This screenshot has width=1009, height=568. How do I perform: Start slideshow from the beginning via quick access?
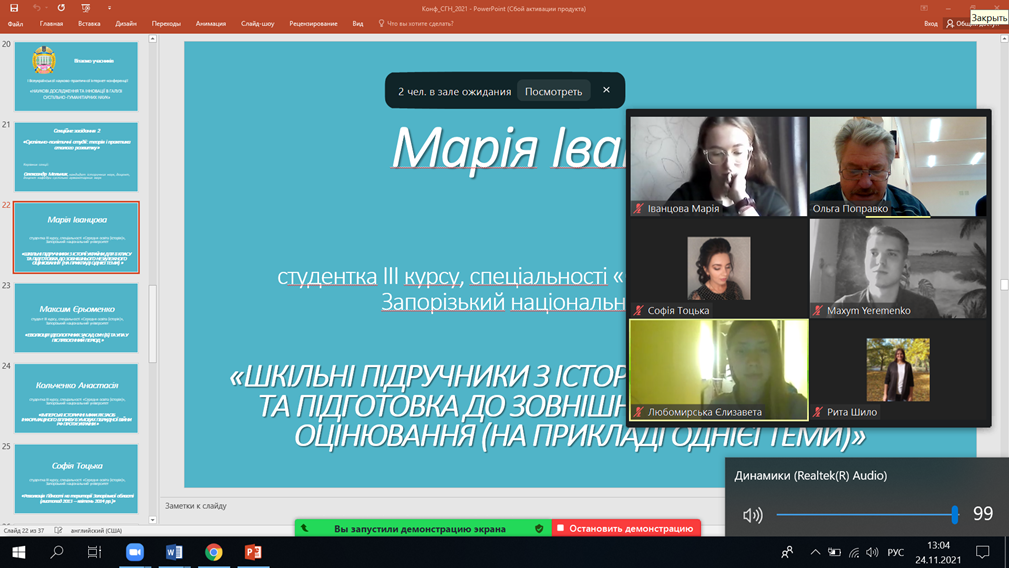[86, 8]
